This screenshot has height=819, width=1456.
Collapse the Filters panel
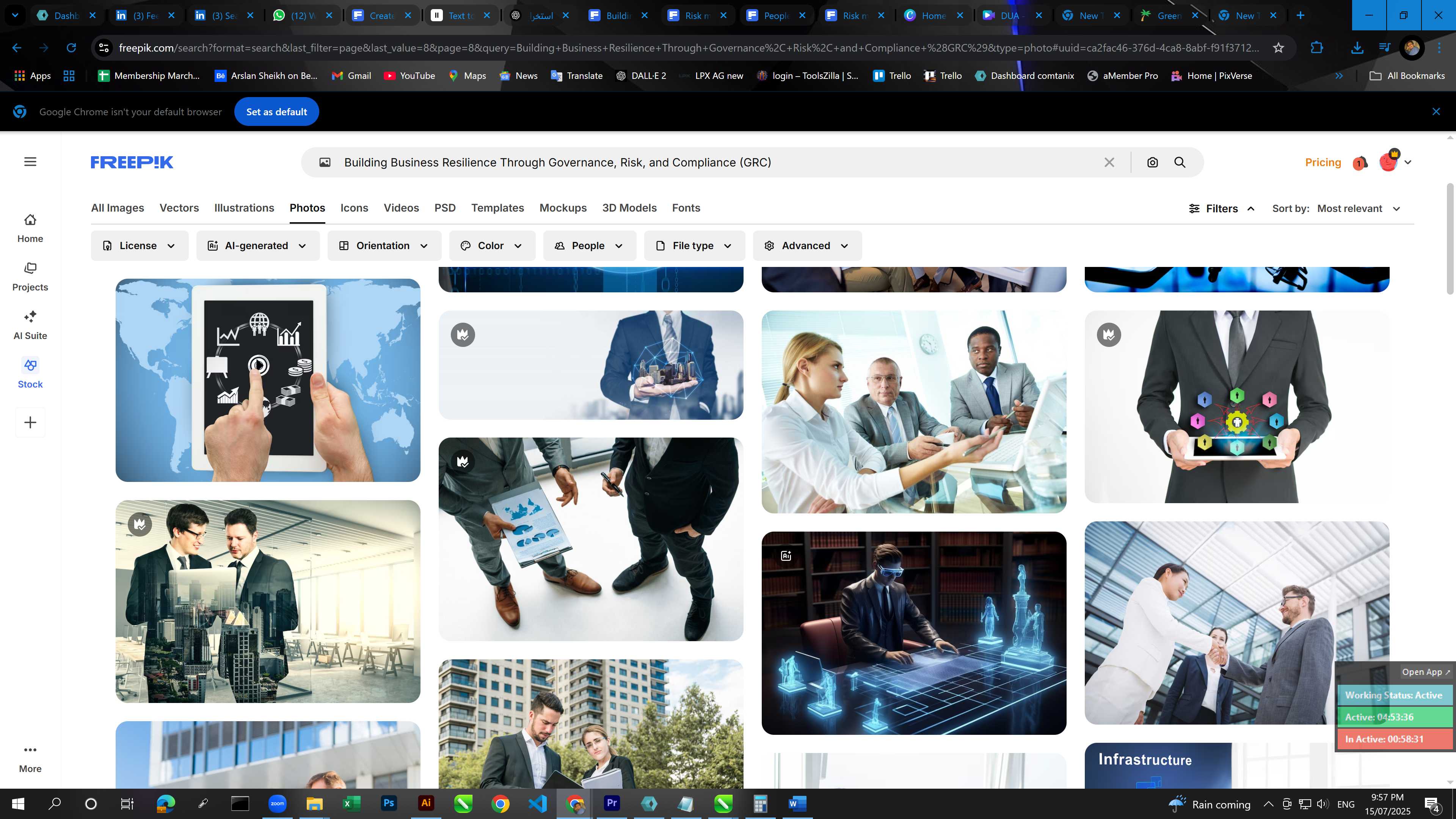click(x=1221, y=209)
